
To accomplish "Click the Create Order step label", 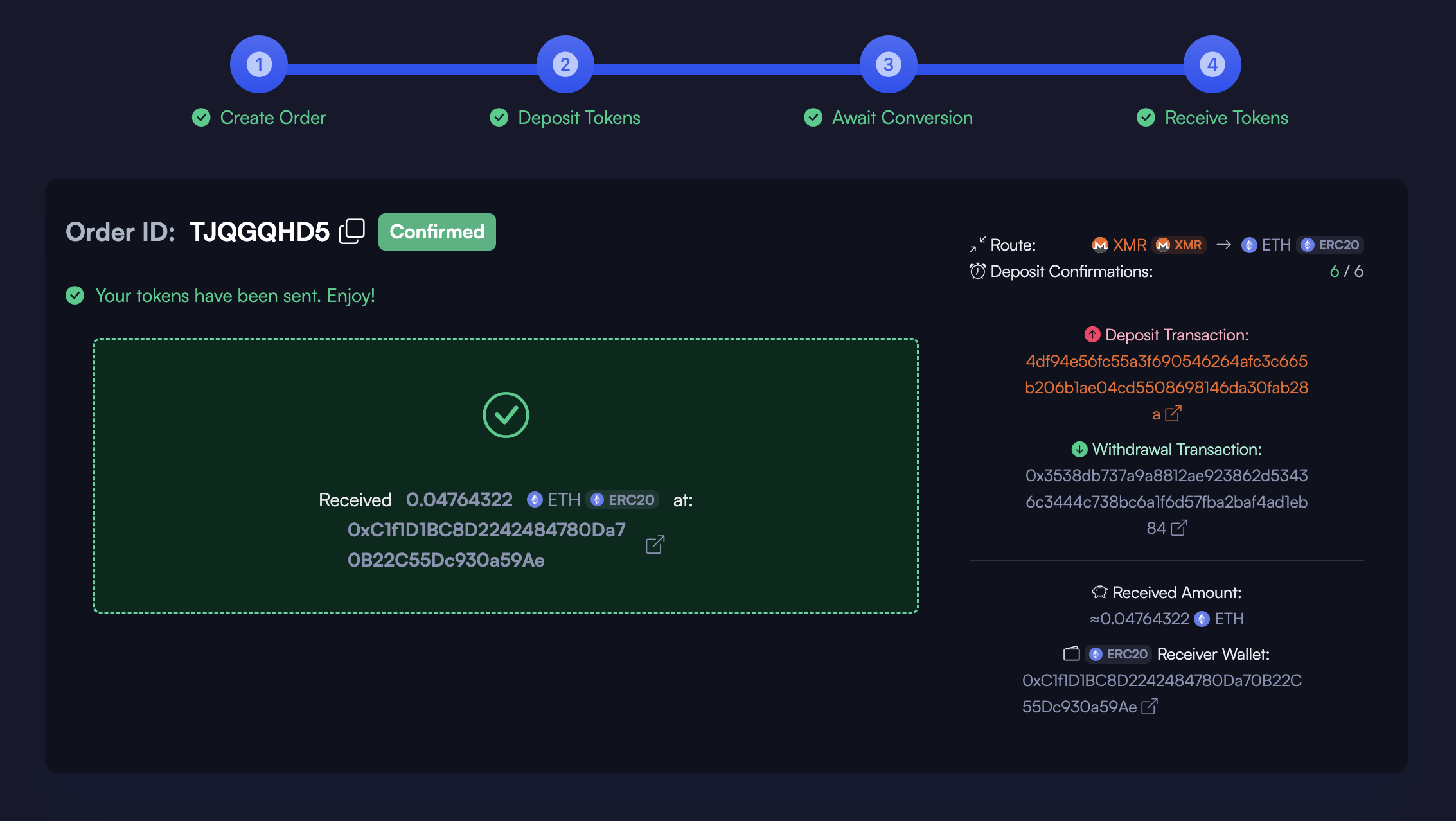I will click(x=273, y=118).
